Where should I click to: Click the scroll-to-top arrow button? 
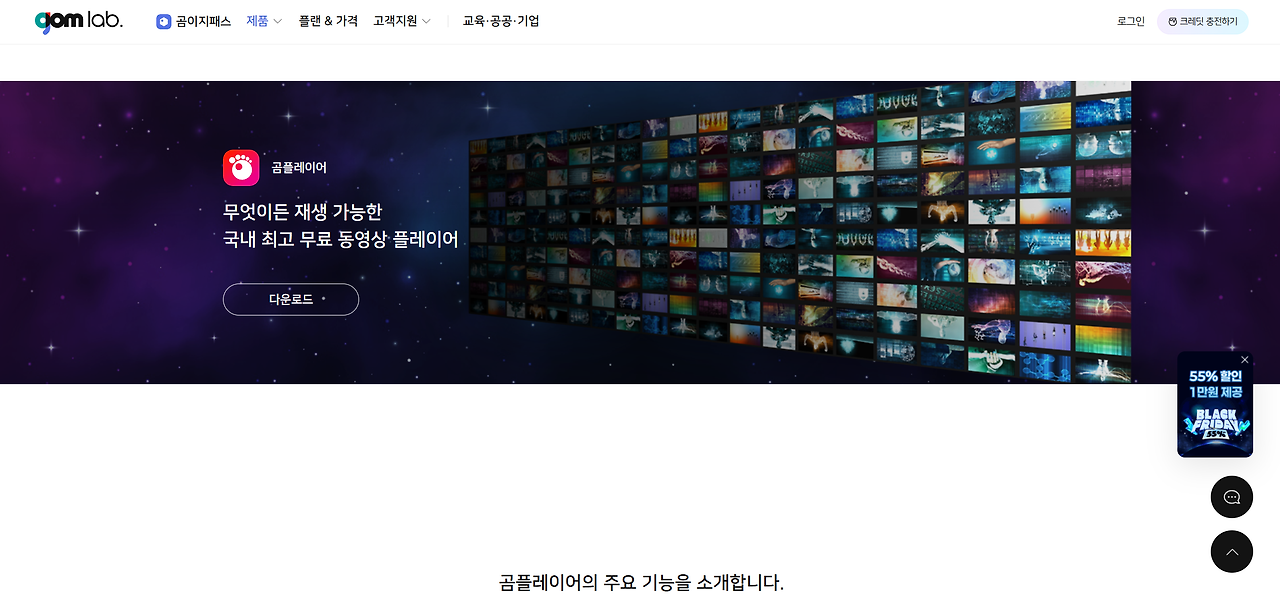[1232, 552]
